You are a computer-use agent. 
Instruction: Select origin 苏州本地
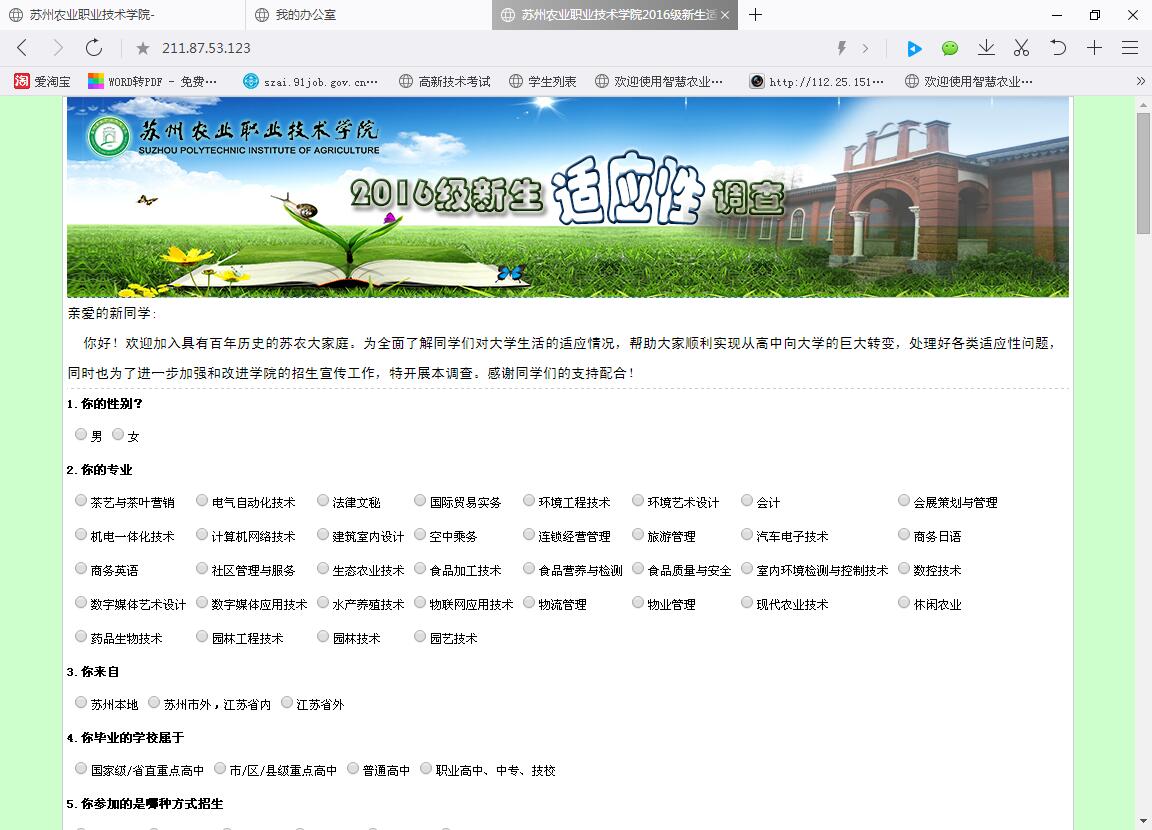pos(81,702)
